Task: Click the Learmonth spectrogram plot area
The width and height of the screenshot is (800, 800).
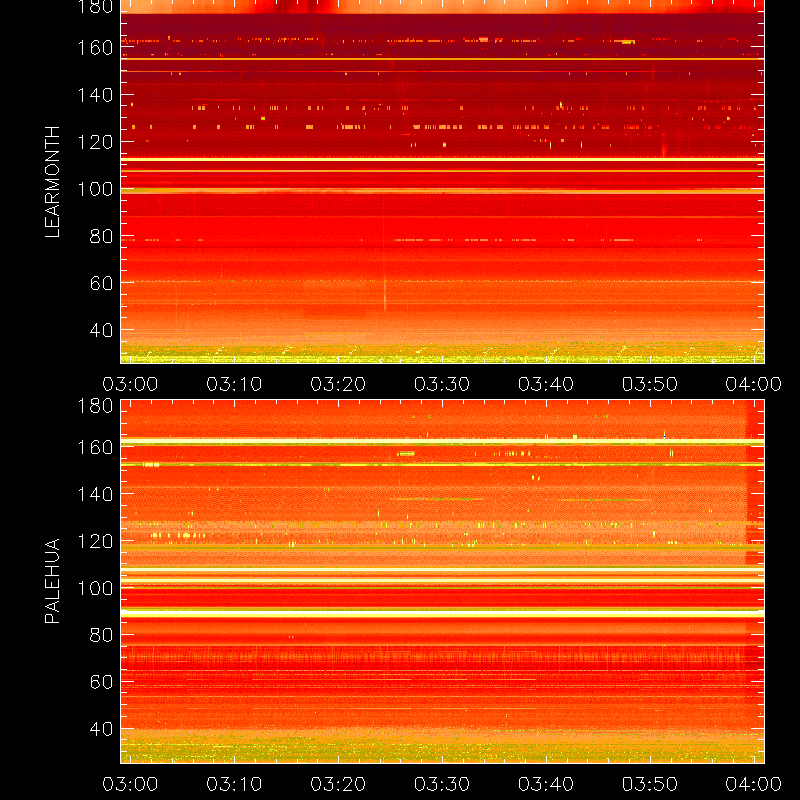Action: tap(442, 182)
